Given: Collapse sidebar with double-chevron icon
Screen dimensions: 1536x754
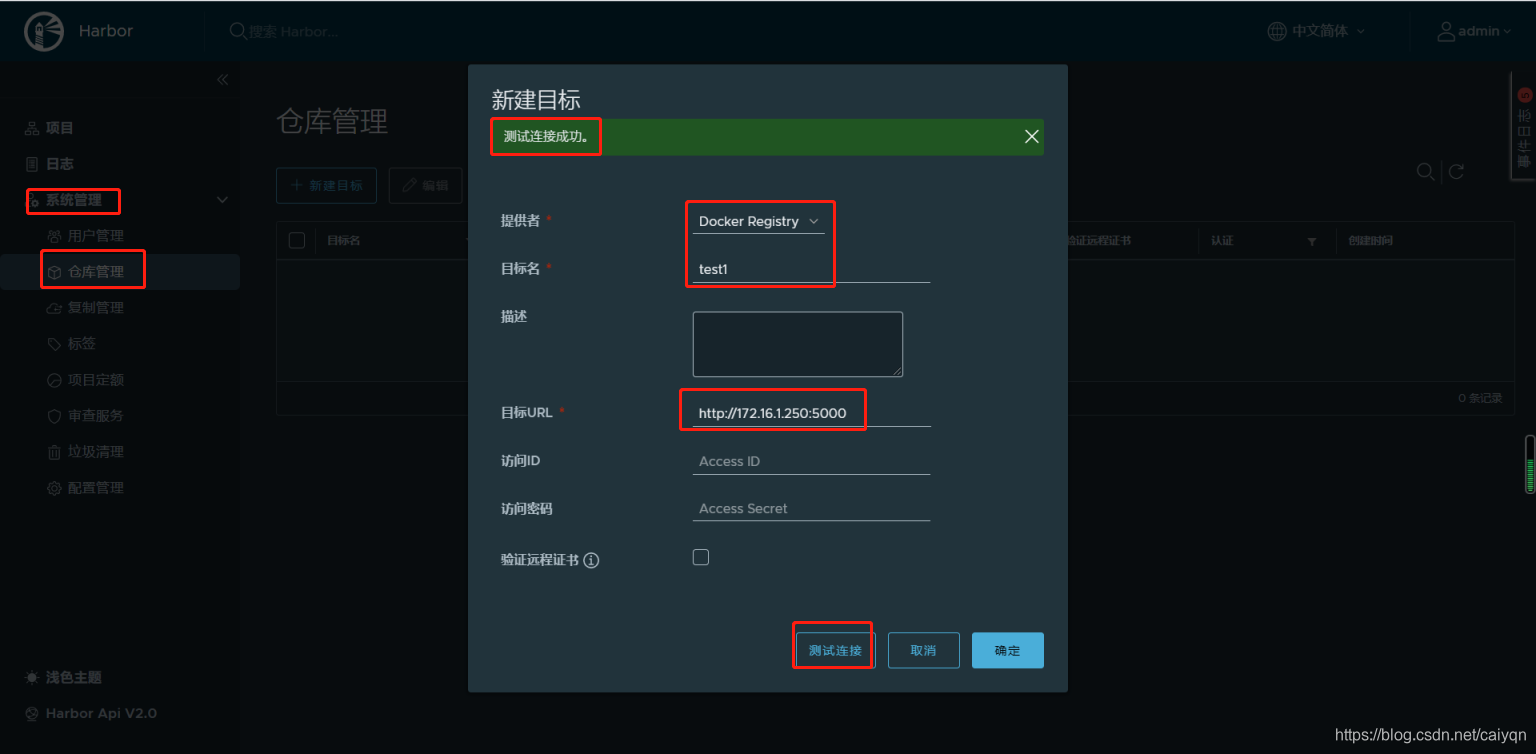Looking at the screenshot, I should [222, 80].
